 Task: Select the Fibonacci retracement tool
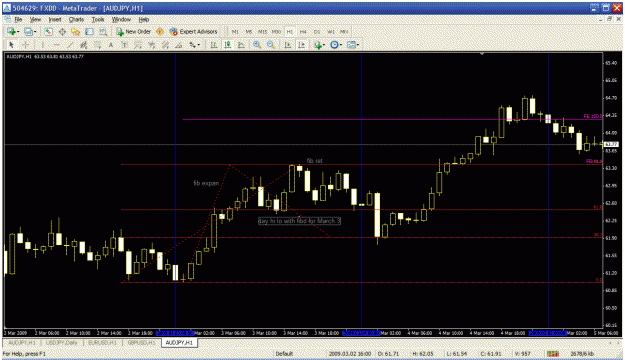(97, 45)
